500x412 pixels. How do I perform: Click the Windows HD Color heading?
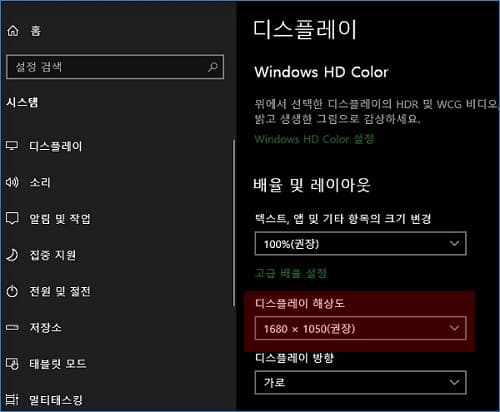(x=321, y=72)
